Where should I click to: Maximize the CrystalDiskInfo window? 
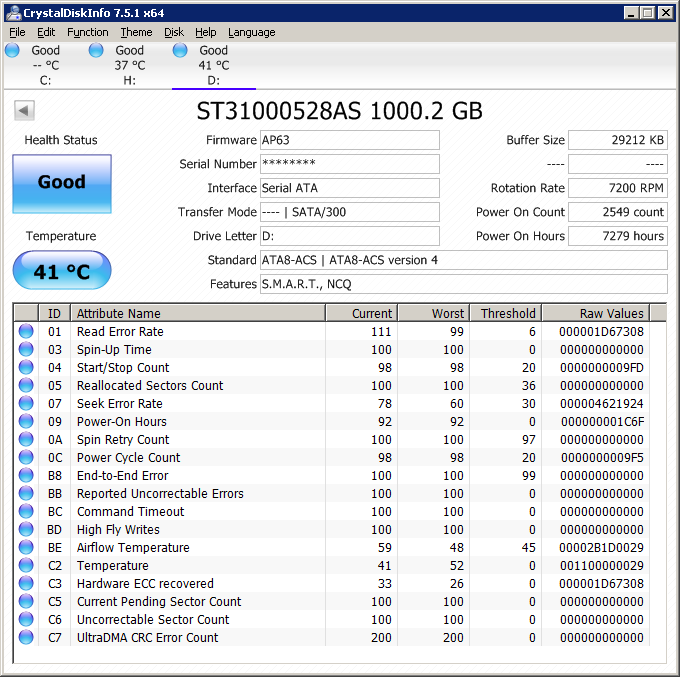point(648,13)
